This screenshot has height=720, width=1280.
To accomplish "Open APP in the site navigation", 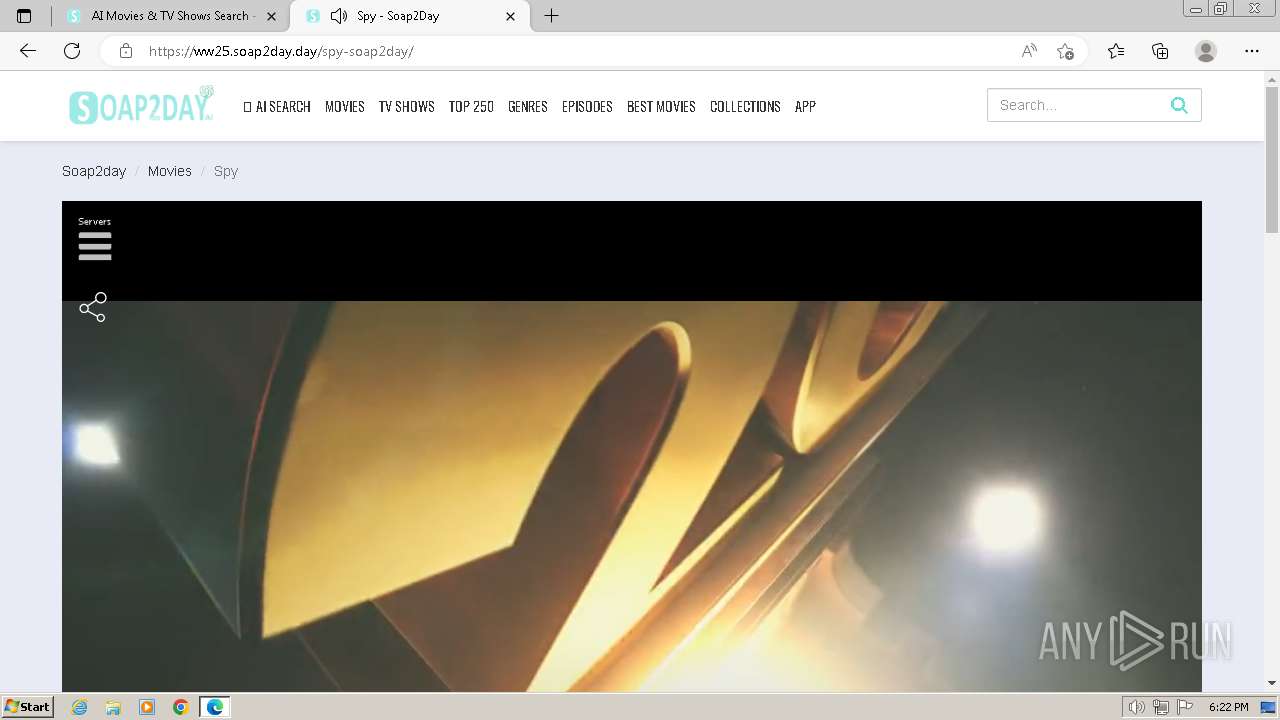I will [x=805, y=106].
